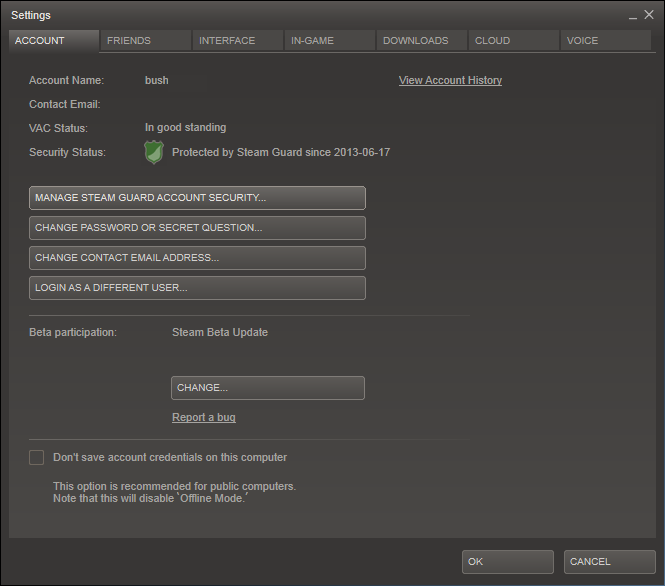
Task: Open the Report a bug link
Action: (204, 417)
